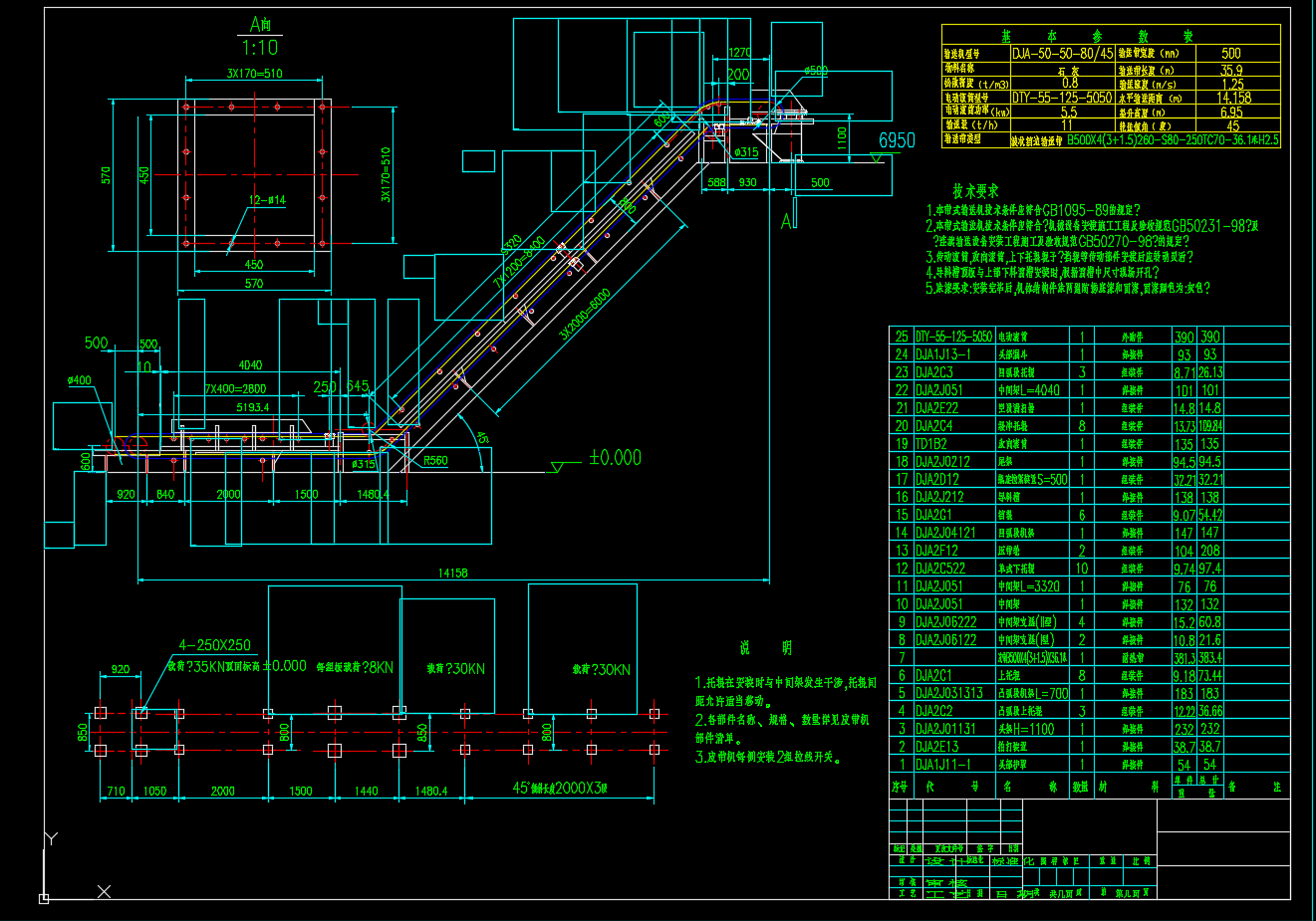1316x921 pixels.
Task: Select the R560 radius label
Action: point(435,461)
